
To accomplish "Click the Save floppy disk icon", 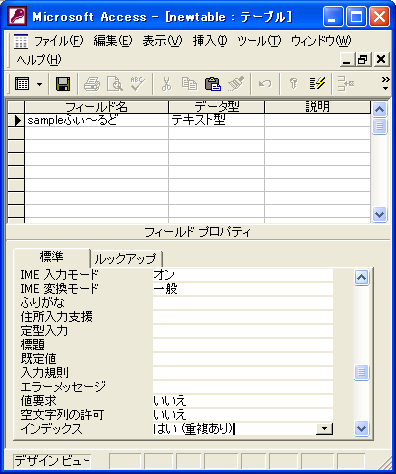I will pyautogui.click(x=63, y=84).
